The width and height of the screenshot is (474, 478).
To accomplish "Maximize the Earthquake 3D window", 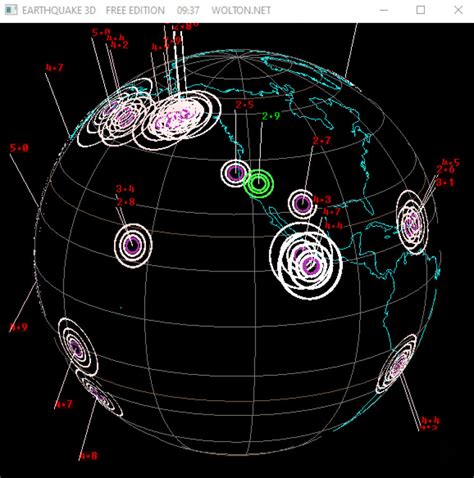I will click(x=421, y=10).
